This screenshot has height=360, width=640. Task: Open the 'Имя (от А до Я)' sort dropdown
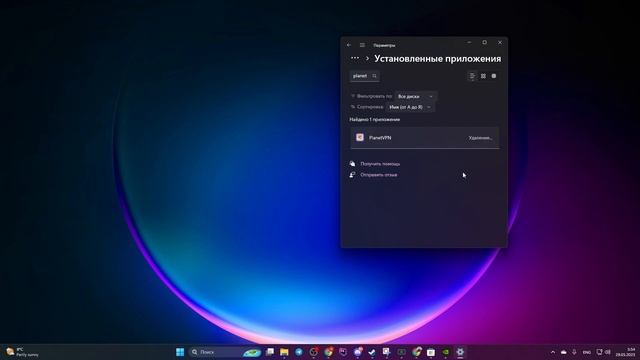click(x=410, y=107)
